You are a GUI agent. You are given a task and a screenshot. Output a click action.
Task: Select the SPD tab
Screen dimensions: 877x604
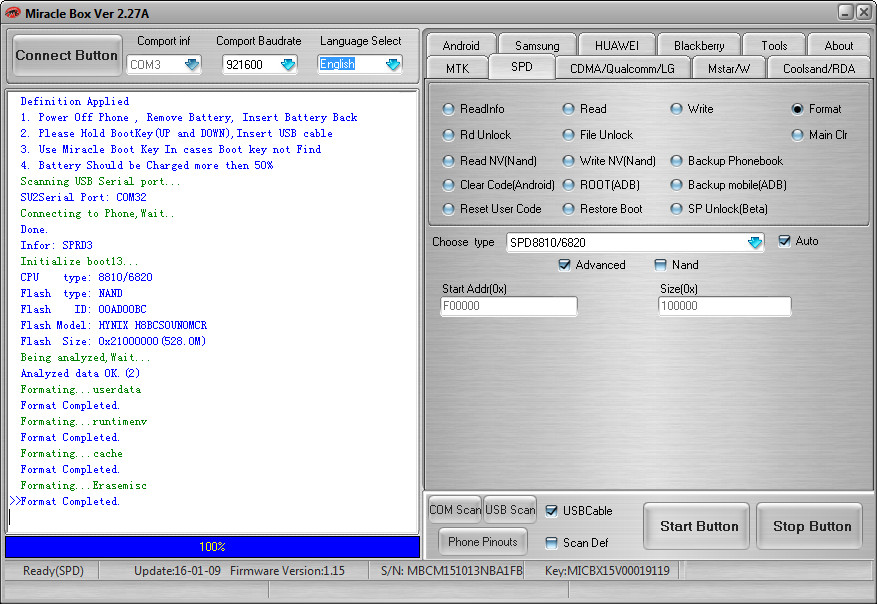[x=521, y=67]
